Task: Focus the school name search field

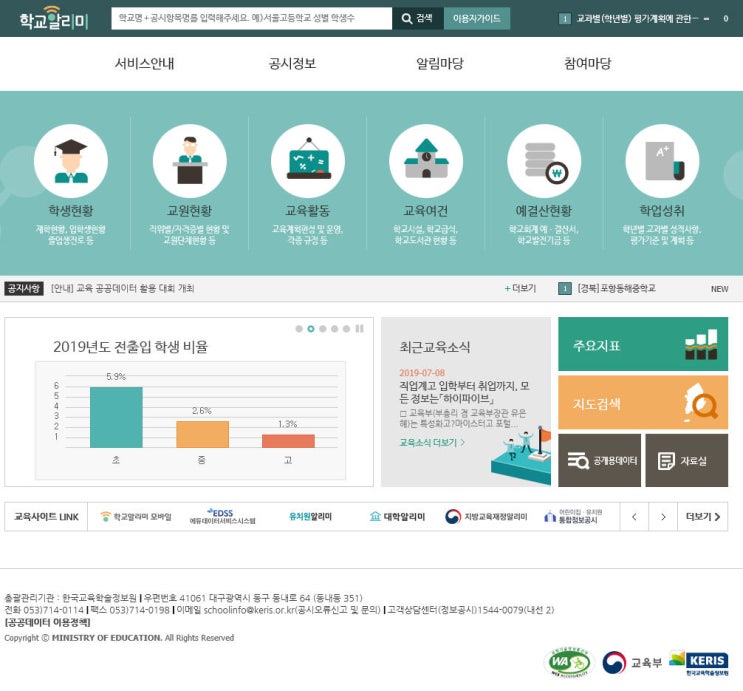Action: click(x=252, y=18)
